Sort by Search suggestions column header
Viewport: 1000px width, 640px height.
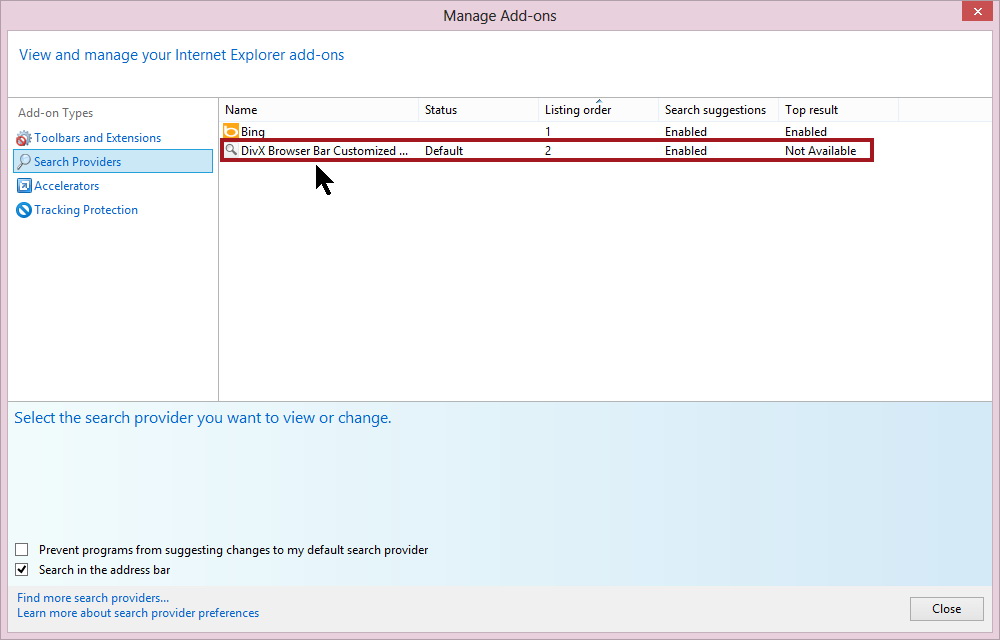tap(718, 110)
